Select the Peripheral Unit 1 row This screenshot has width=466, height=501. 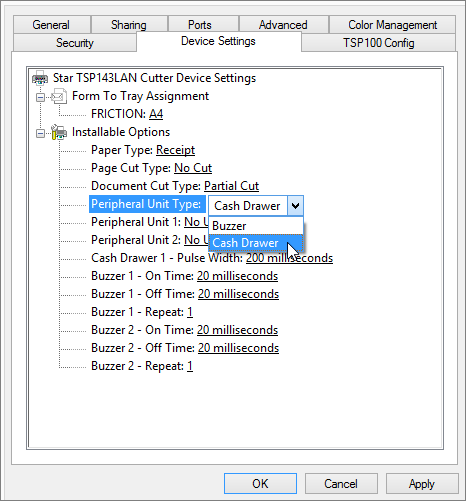click(150, 222)
